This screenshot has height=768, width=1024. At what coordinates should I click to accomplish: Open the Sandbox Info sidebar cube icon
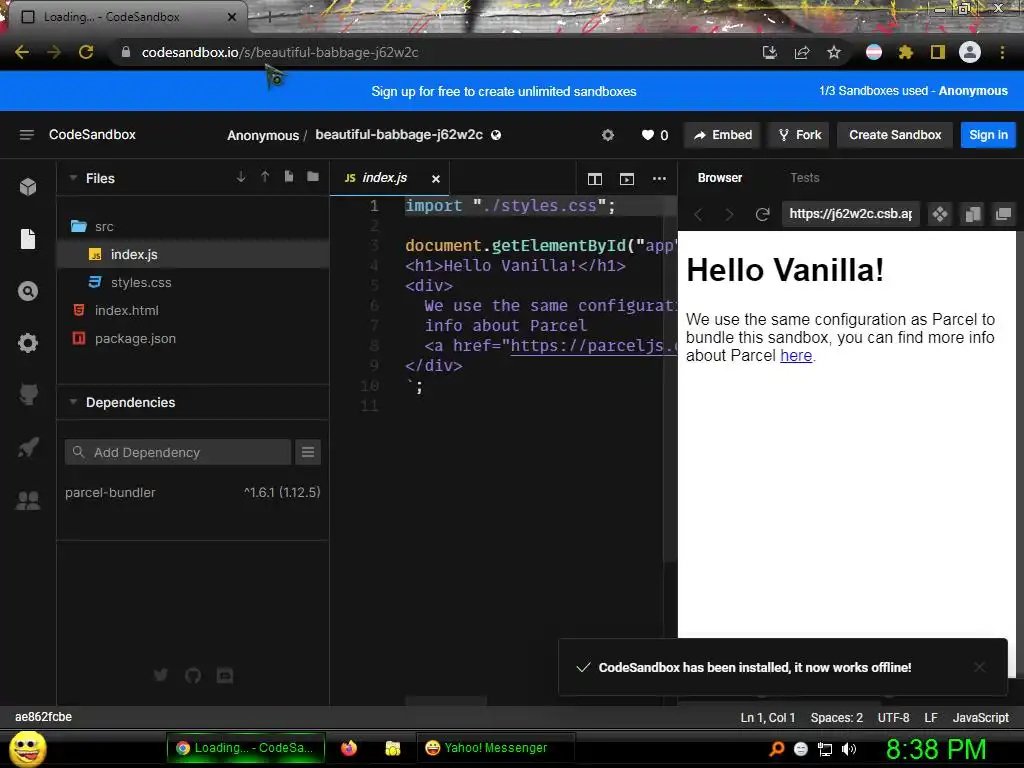(28, 187)
